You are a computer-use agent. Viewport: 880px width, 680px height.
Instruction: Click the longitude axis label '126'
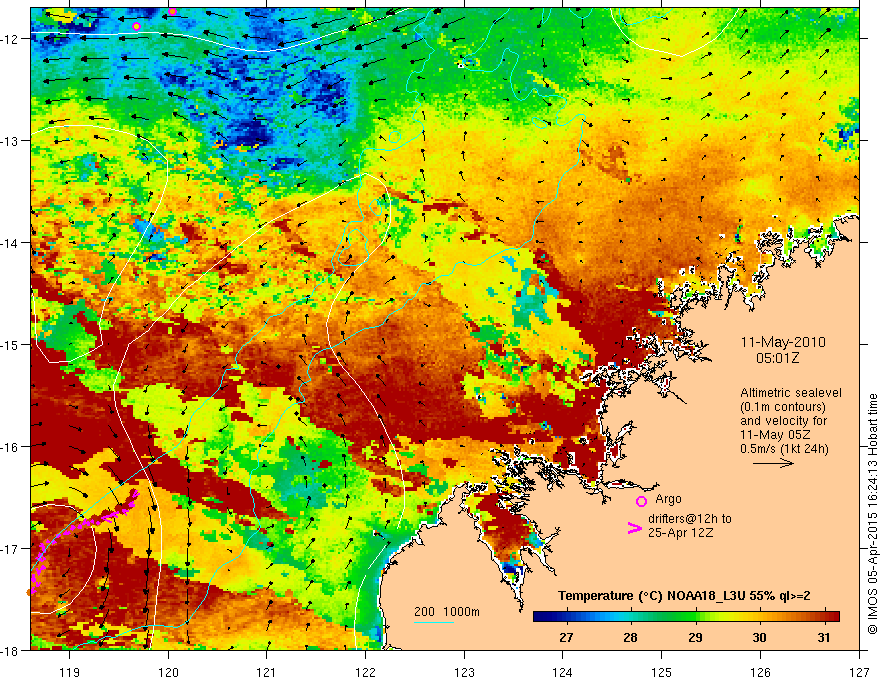(760, 672)
